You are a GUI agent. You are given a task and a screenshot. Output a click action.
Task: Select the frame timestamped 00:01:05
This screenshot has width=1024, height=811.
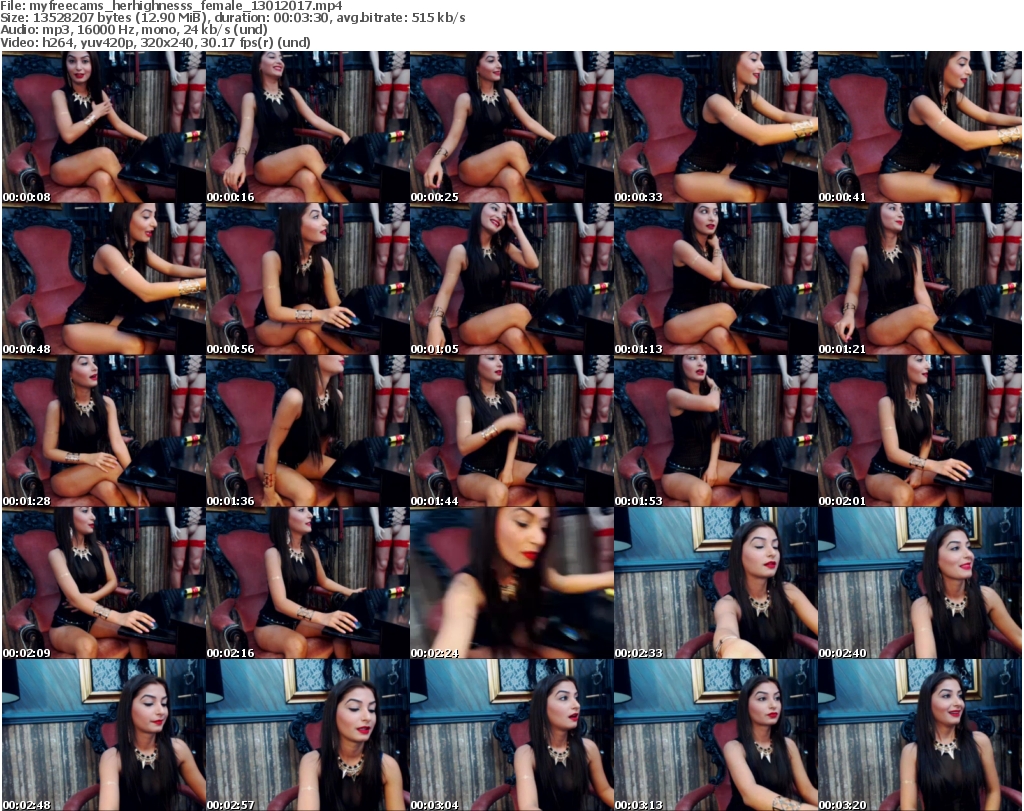click(x=511, y=279)
